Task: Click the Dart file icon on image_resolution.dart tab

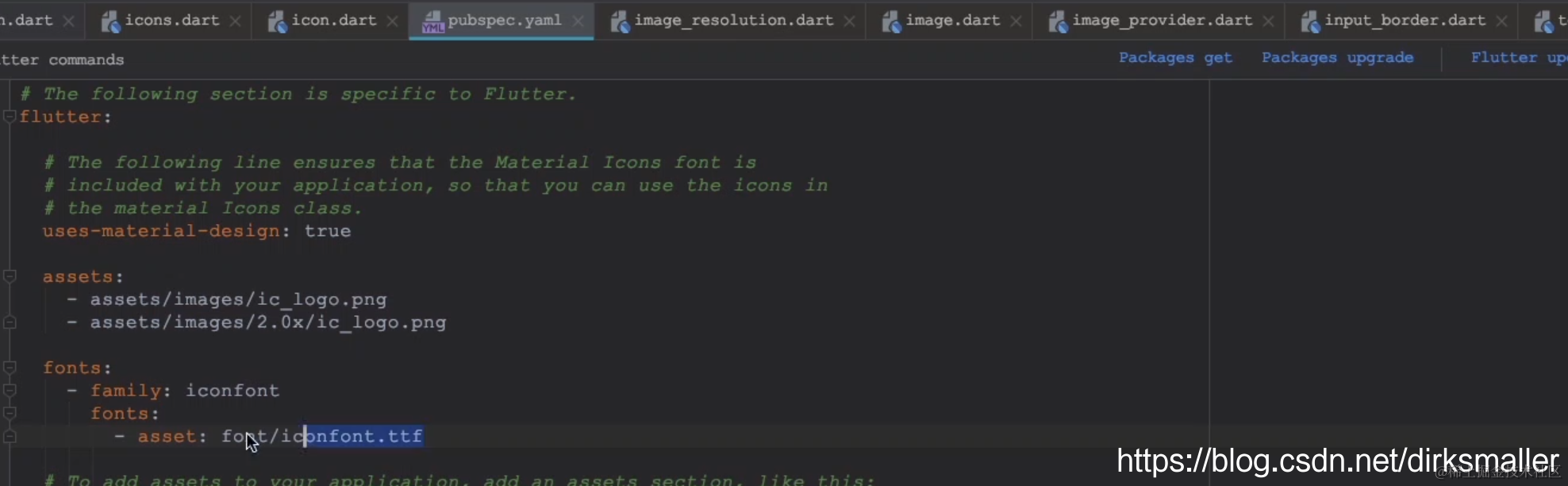Action: point(620,21)
